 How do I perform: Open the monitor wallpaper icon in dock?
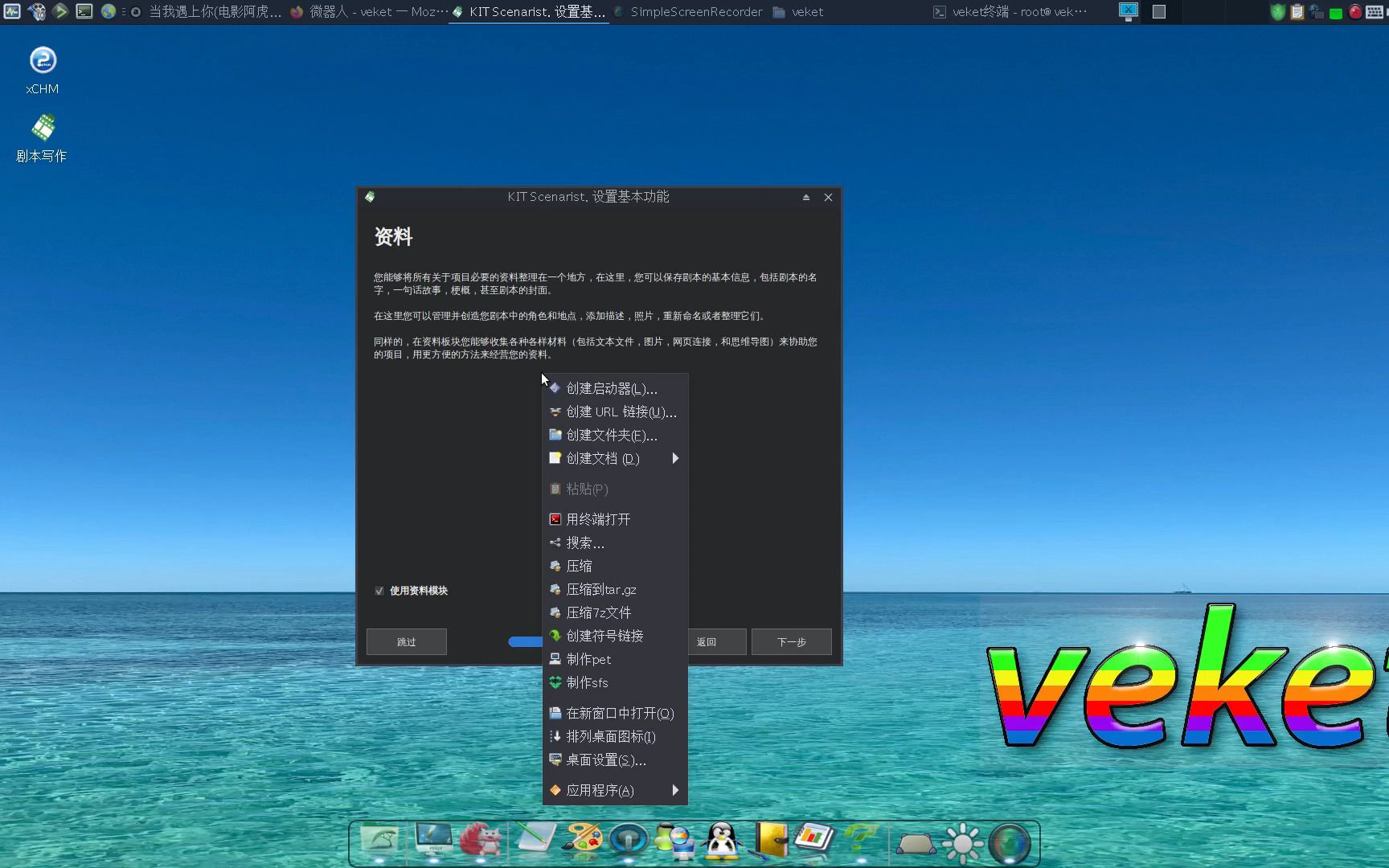(434, 839)
